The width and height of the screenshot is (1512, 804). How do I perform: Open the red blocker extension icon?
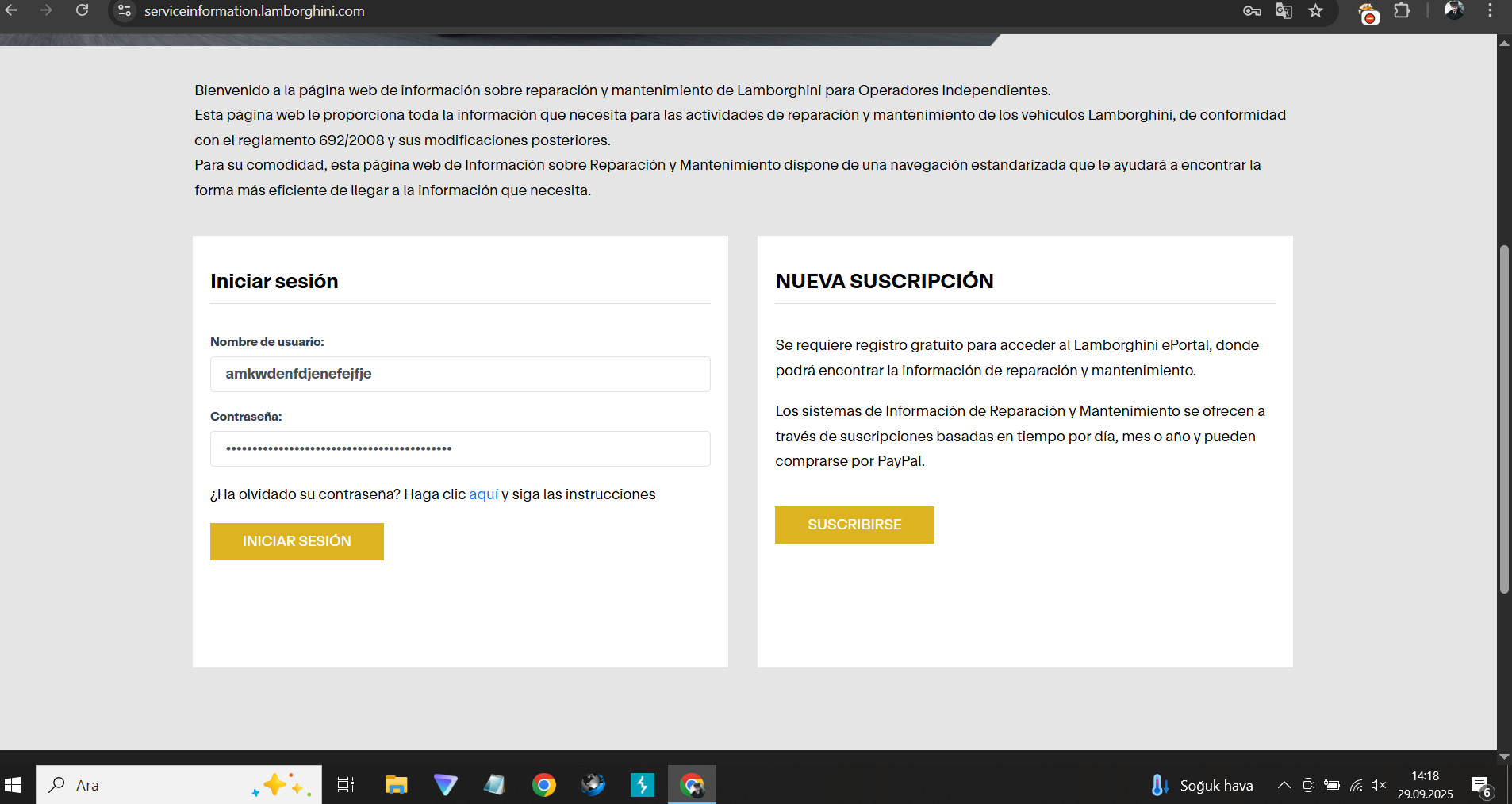tap(1368, 13)
